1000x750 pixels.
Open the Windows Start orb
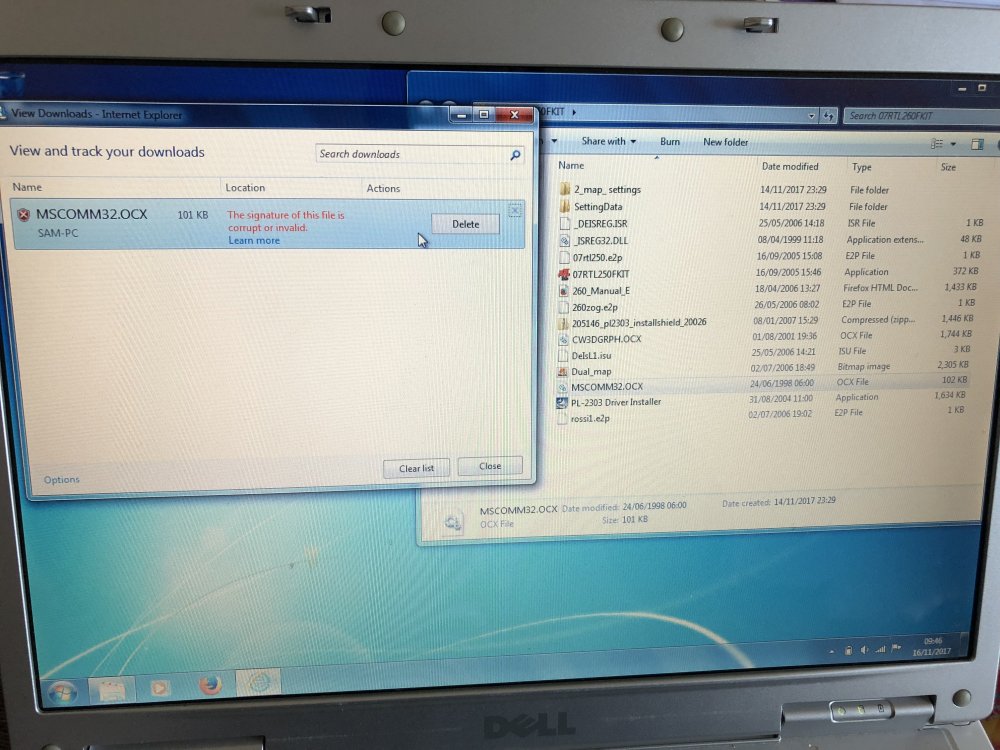(x=63, y=690)
